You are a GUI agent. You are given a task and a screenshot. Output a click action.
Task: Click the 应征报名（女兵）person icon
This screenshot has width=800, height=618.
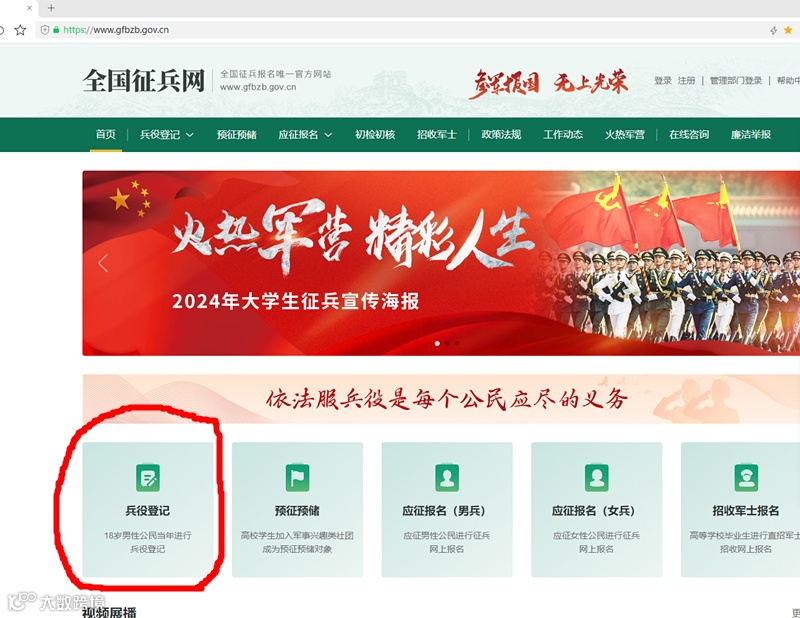click(596, 478)
